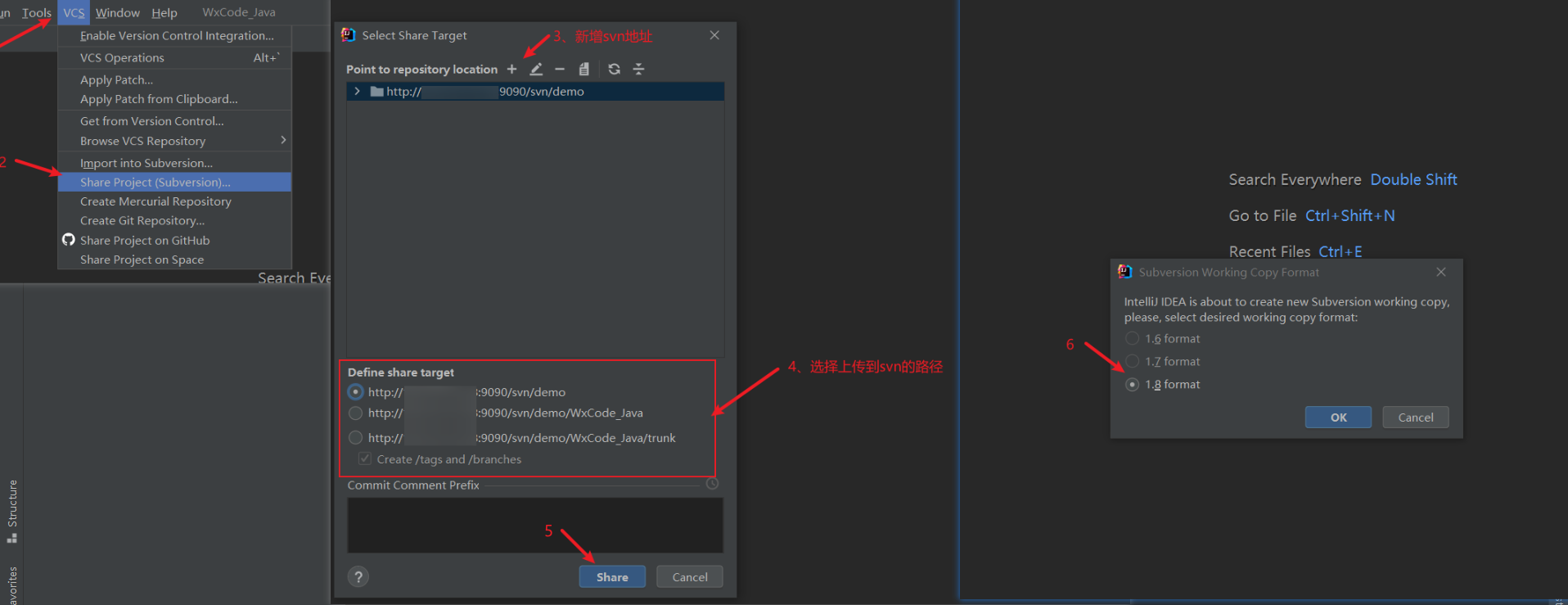
Task: Cancel the Working Copy Format dialog
Action: pyautogui.click(x=1416, y=418)
